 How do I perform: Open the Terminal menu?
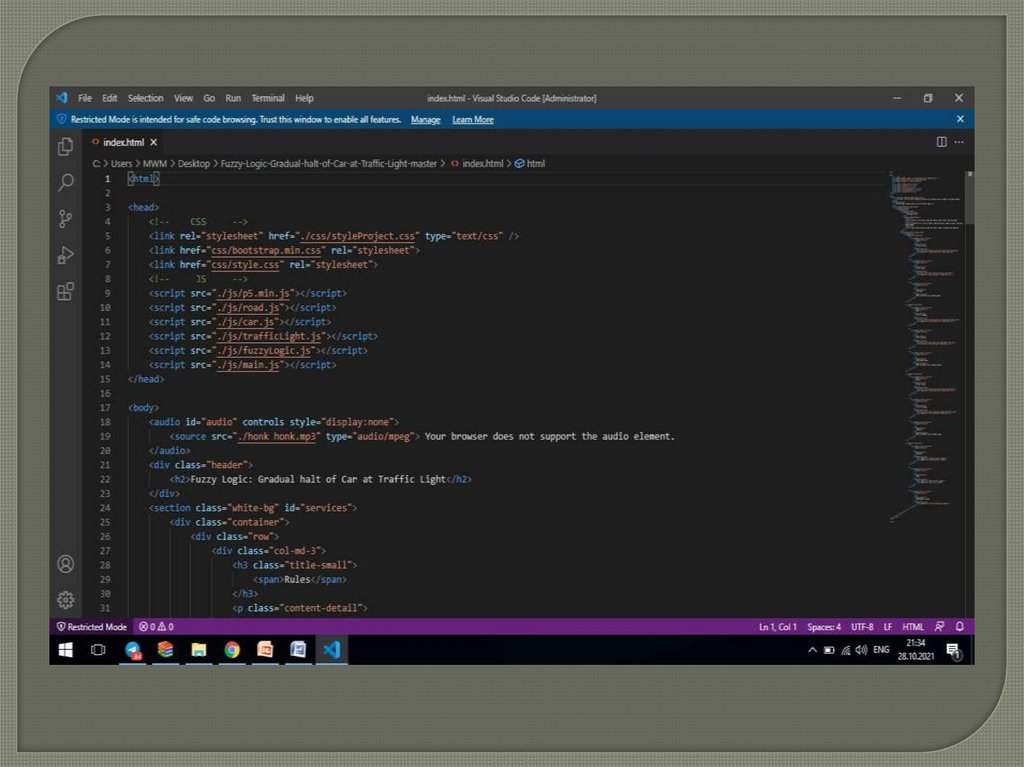(x=268, y=98)
